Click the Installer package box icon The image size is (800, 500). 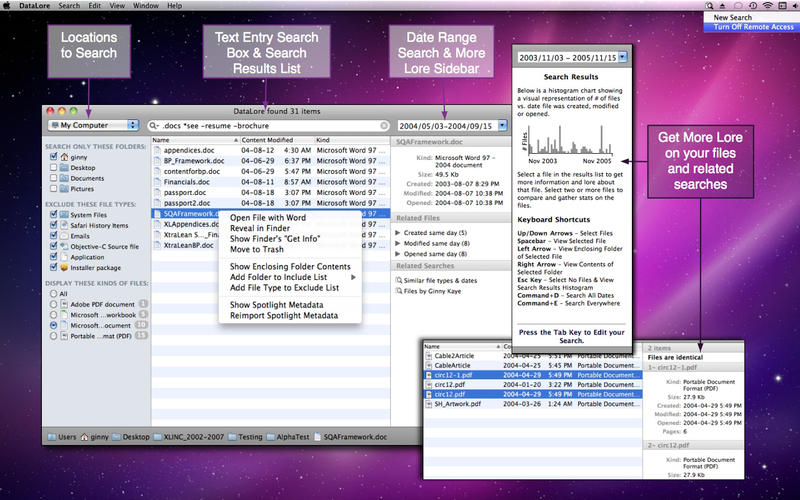pyautogui.click(x=64, y=267)
